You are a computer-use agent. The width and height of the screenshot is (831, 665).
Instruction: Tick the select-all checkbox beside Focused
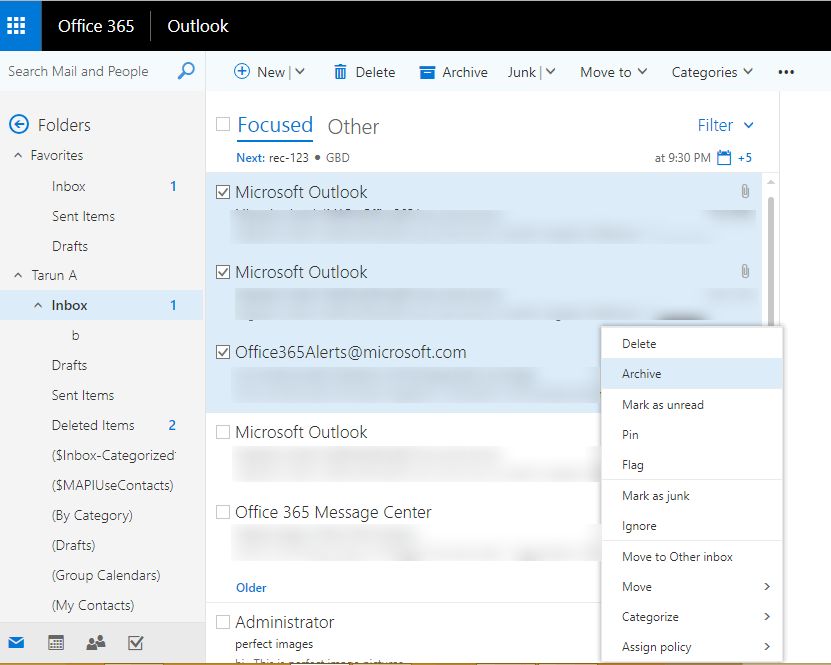click(223, 125)
